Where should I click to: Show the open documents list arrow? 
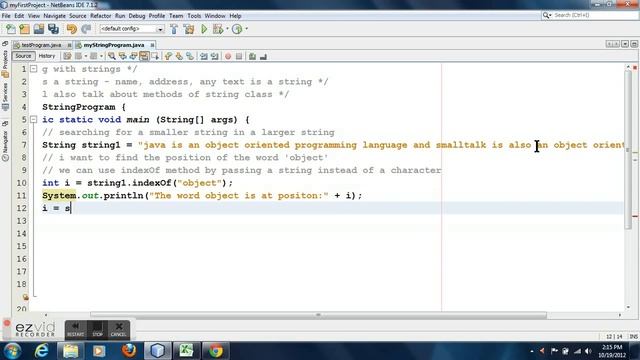pos(625,44)
